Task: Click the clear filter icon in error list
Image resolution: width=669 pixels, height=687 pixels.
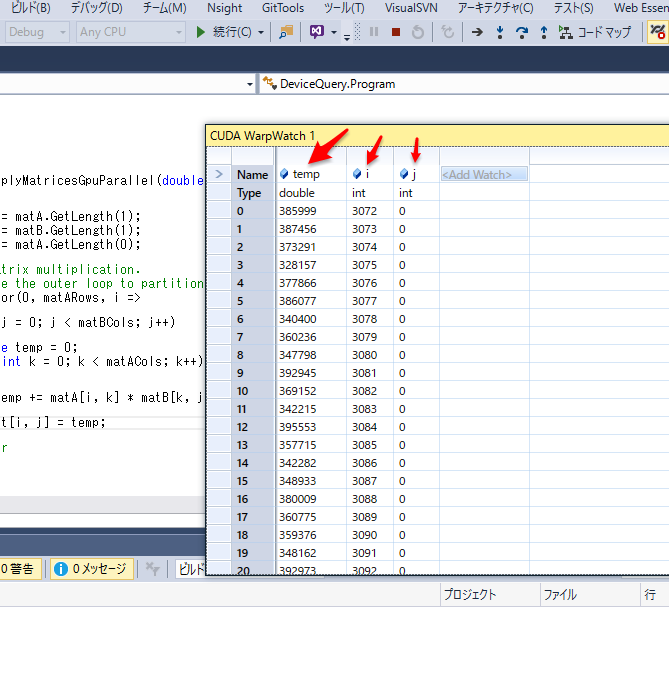Action: coord(152,569)
